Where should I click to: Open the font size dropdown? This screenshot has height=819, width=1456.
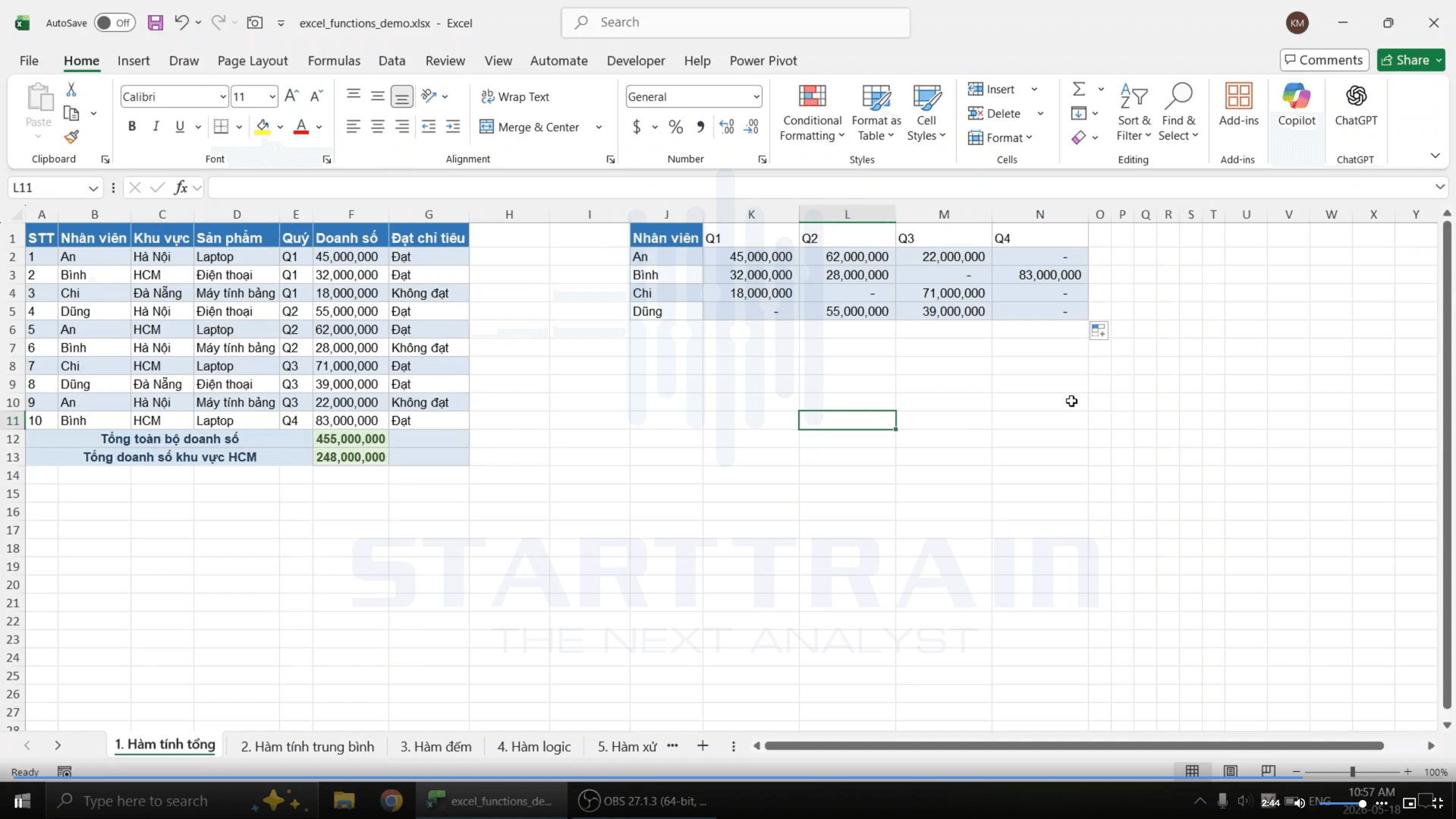point(272,96)
